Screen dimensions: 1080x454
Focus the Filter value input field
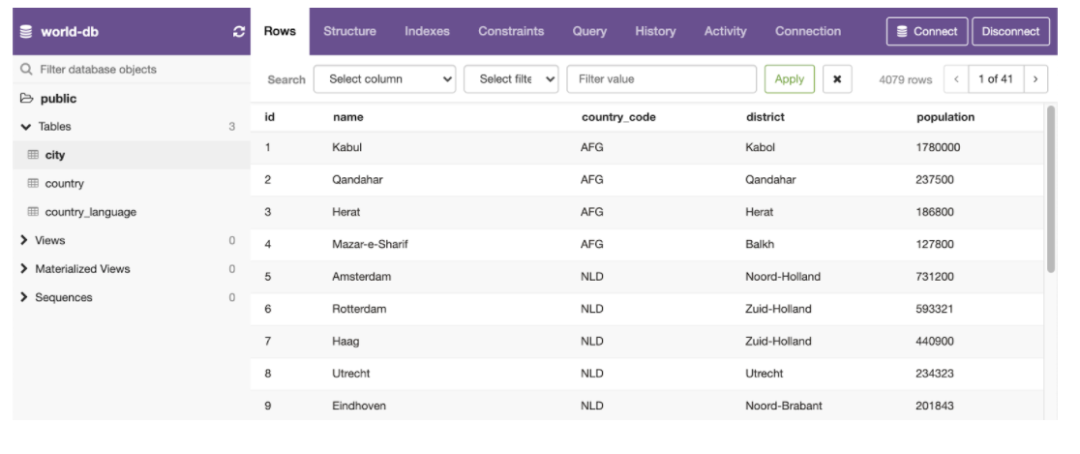(660, 79)
